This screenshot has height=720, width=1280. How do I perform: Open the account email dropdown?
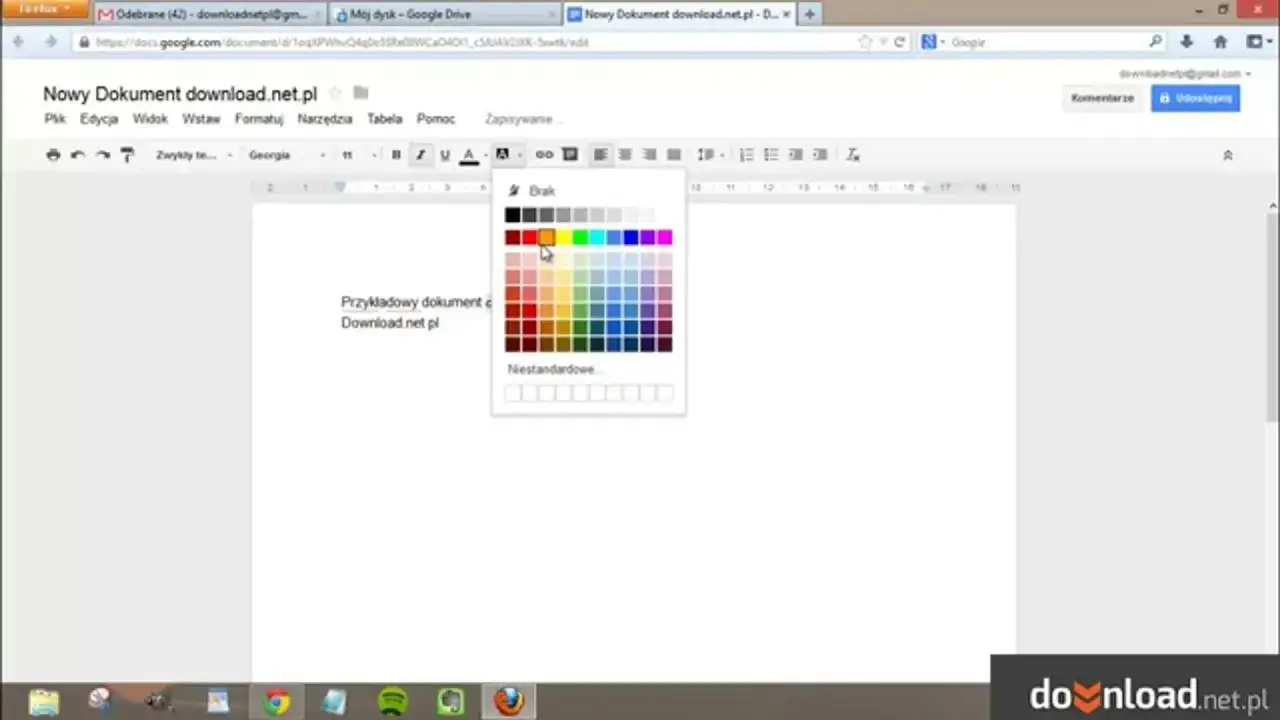point(1185,74)
